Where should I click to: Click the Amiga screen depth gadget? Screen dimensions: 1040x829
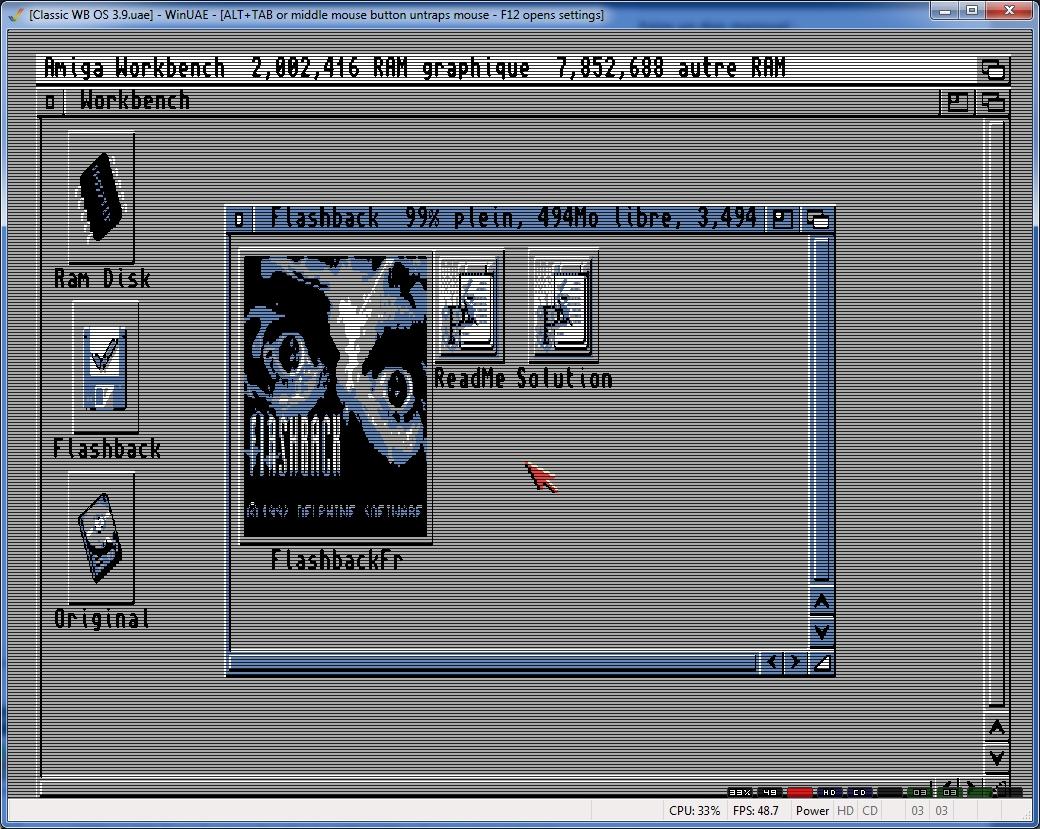click(x=994, y=69)
